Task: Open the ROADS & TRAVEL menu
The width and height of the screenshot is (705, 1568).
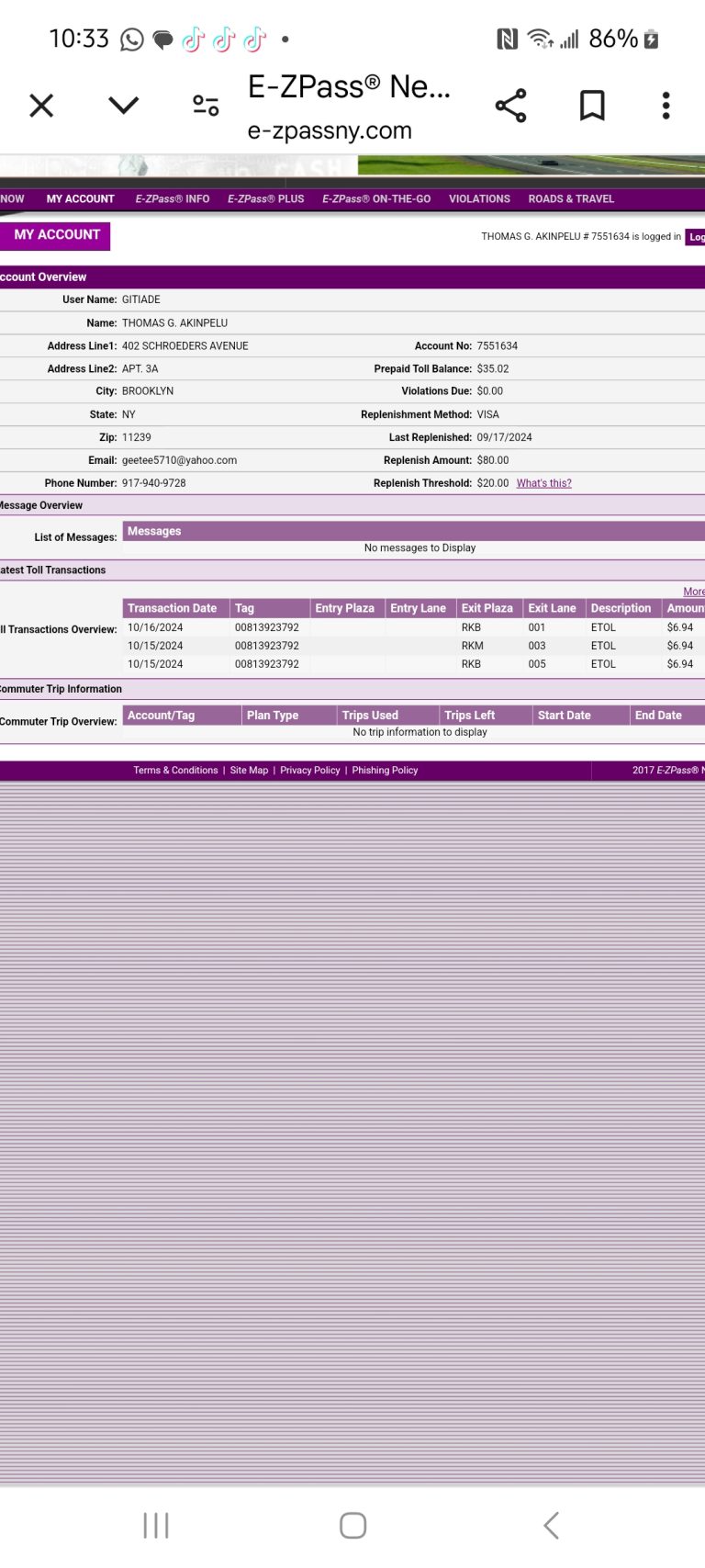Action: (571, 199)
